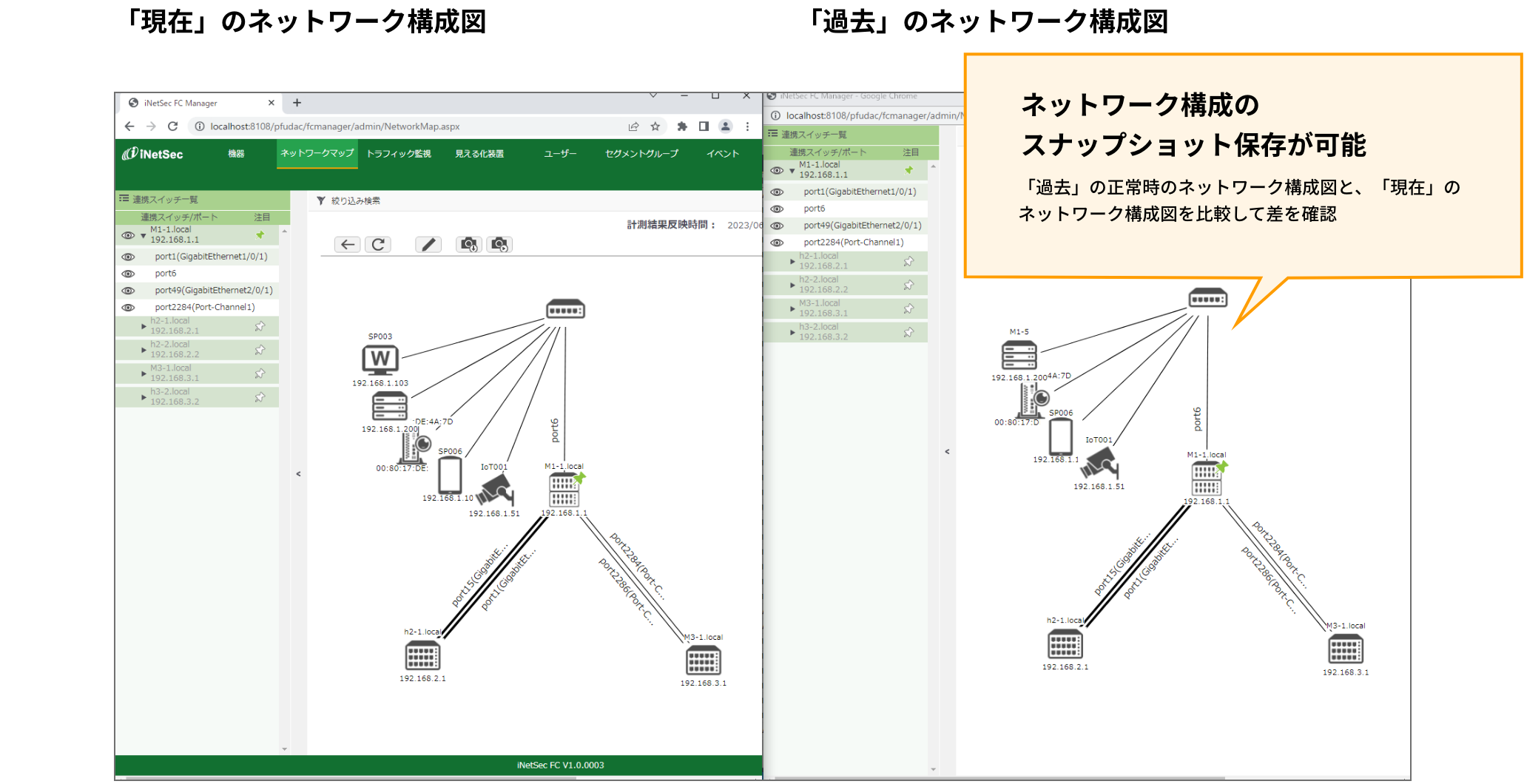Open the セグメントグループ menu
This screenshot has width=1524, height=784.
point(641,154)
